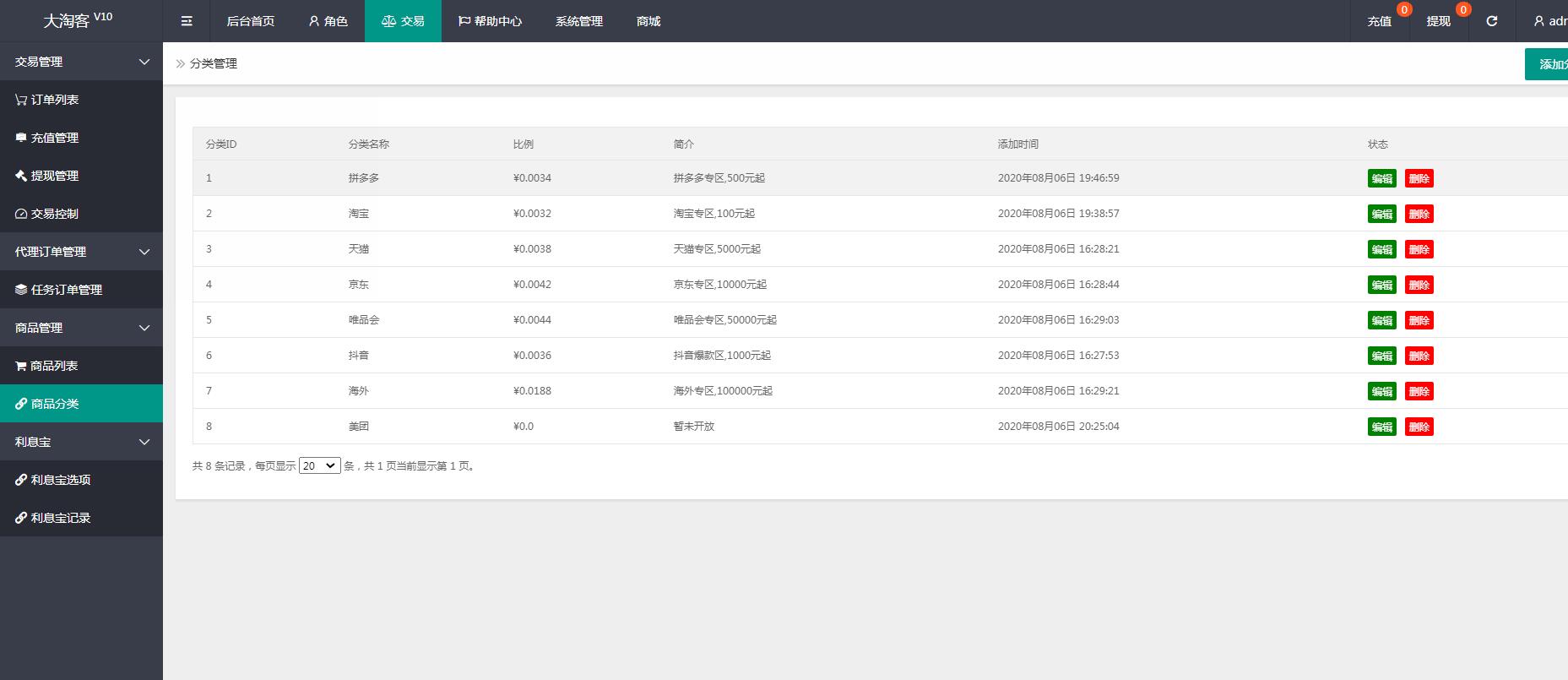Image resolution: width=1568 pixels, height=680 pixels.
Task: Open 提现管理 in the sidebar
Action: click(x=54, y=176)
